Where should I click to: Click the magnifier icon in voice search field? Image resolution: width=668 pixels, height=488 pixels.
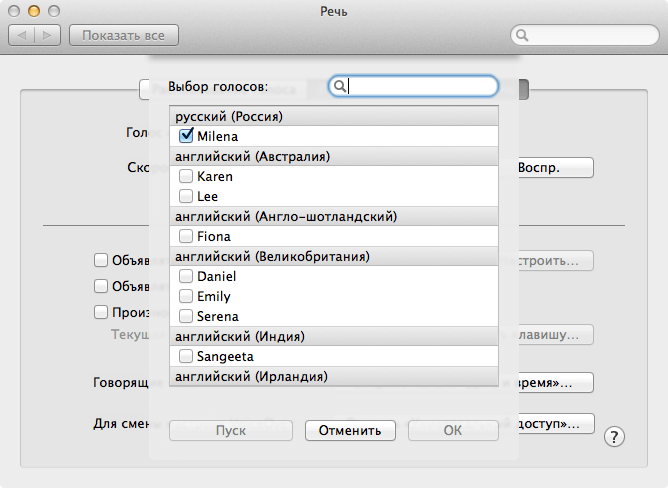(341, 87)
